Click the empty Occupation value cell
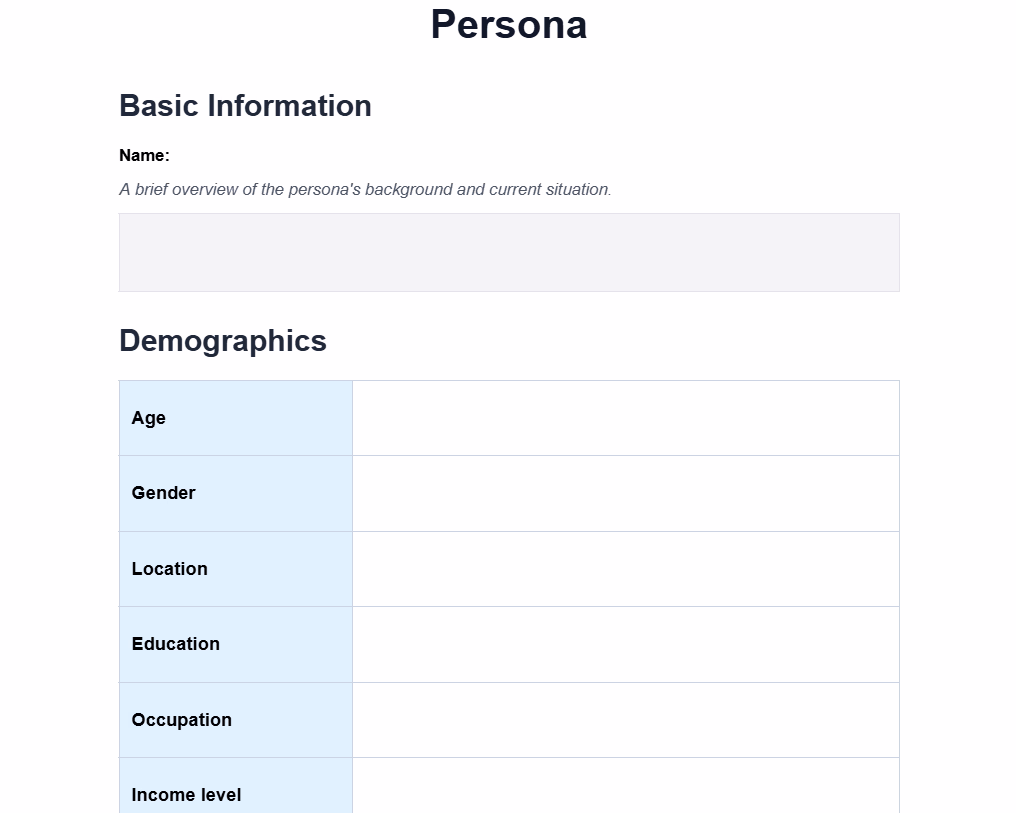This screenshot has width=1016, height=813. (x=626, y=720)
